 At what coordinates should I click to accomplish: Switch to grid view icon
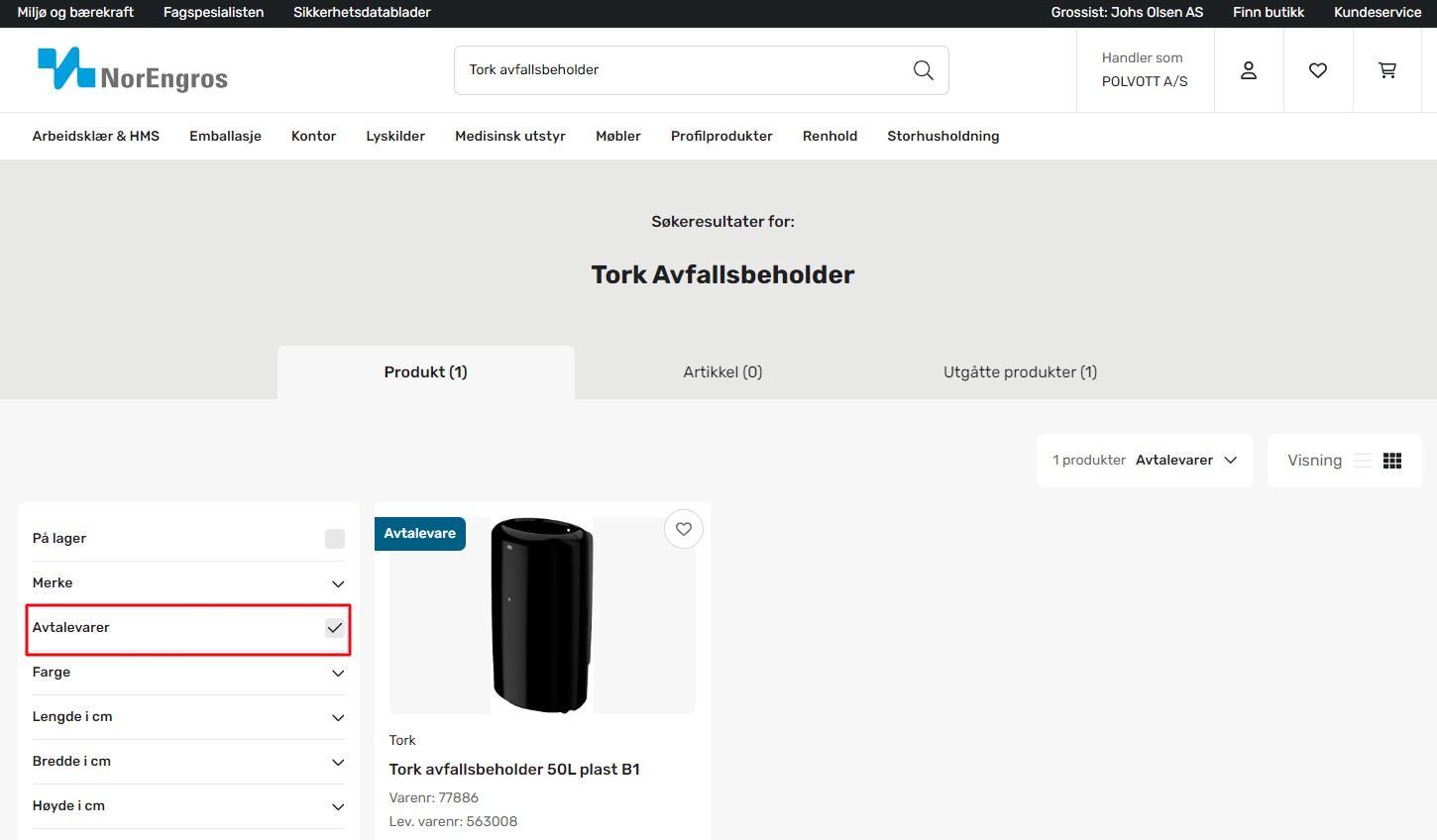(1392, 461)
